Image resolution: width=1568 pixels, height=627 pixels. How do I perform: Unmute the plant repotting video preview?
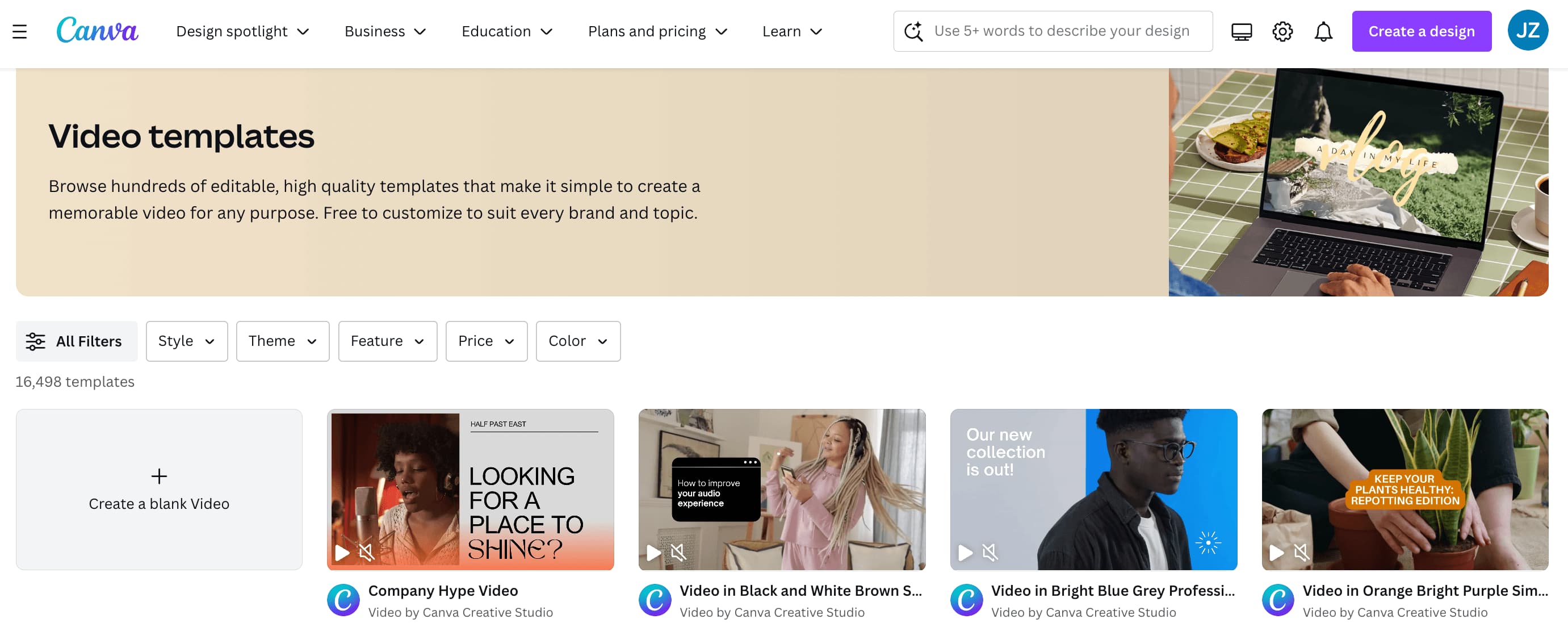click(x=1301, y=553)
